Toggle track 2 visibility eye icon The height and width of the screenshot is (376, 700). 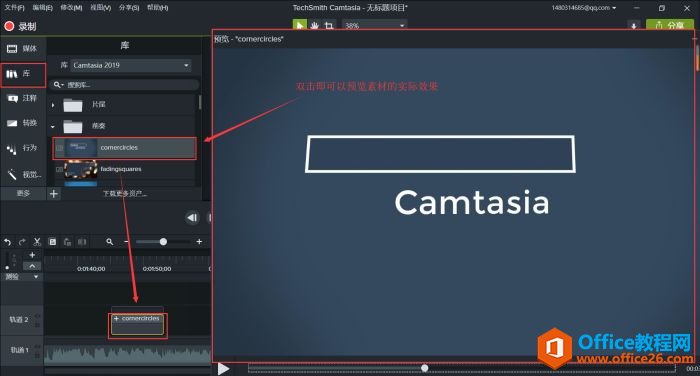click(x=38, y=317)
